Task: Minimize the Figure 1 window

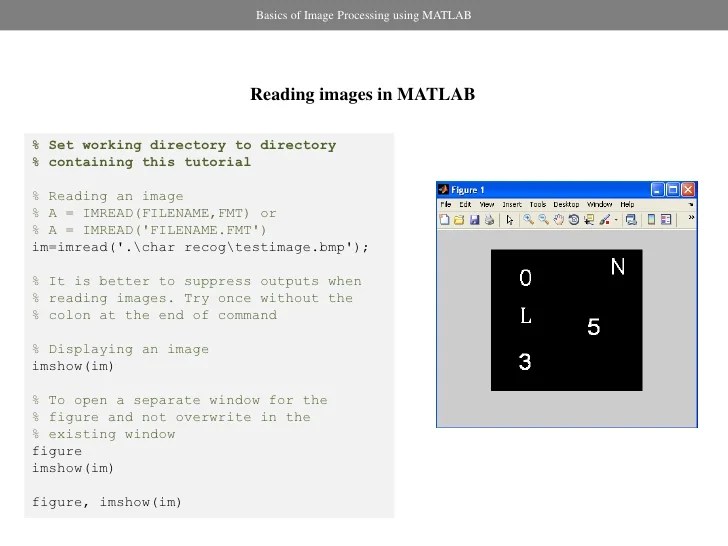Action: (x=657, y=190)
